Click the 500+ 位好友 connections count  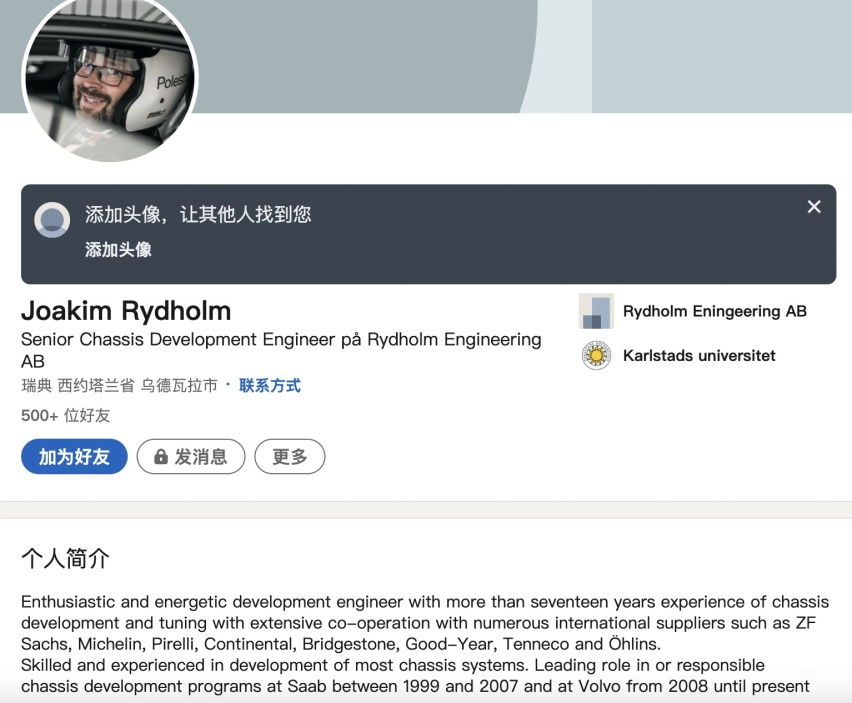66,416
